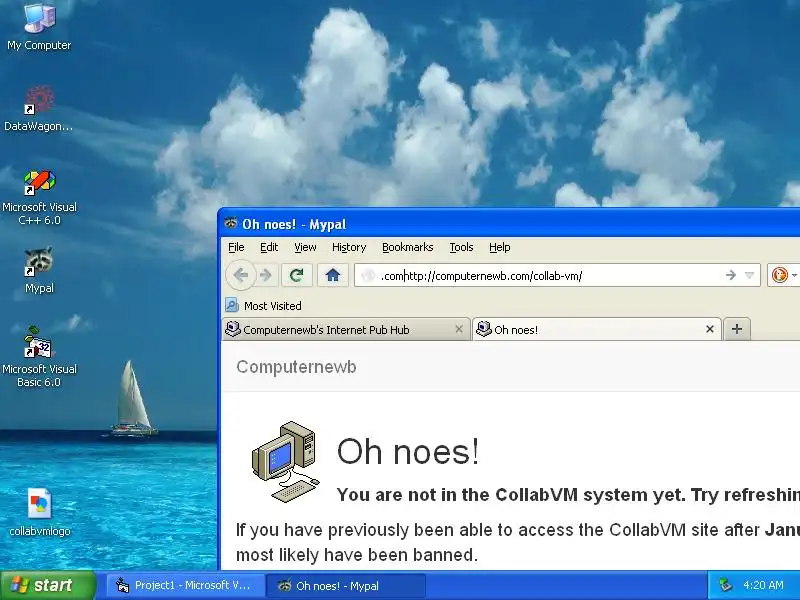Select the collabvmlogo file on desktop
800x600 pixels.
click(x=40, y=513)
